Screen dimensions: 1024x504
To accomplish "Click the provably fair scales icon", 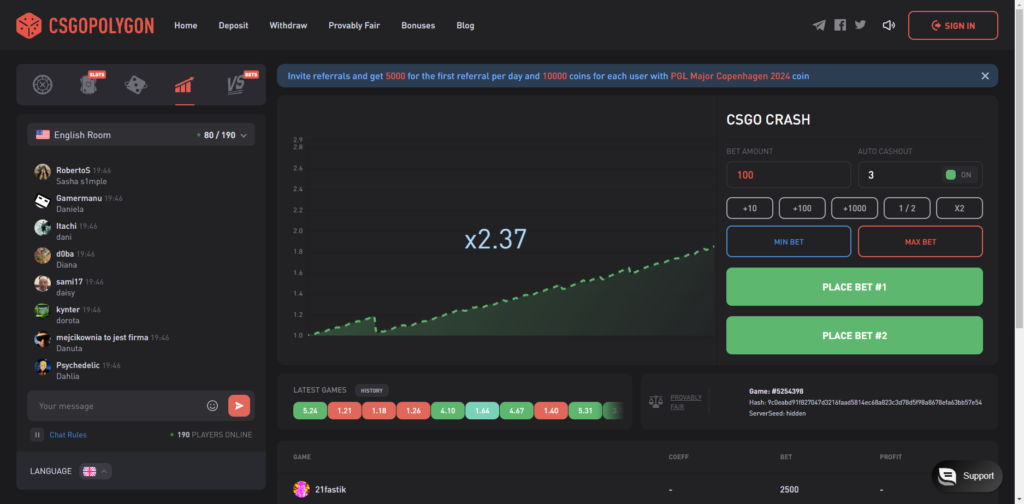I will tap(655, 402).
